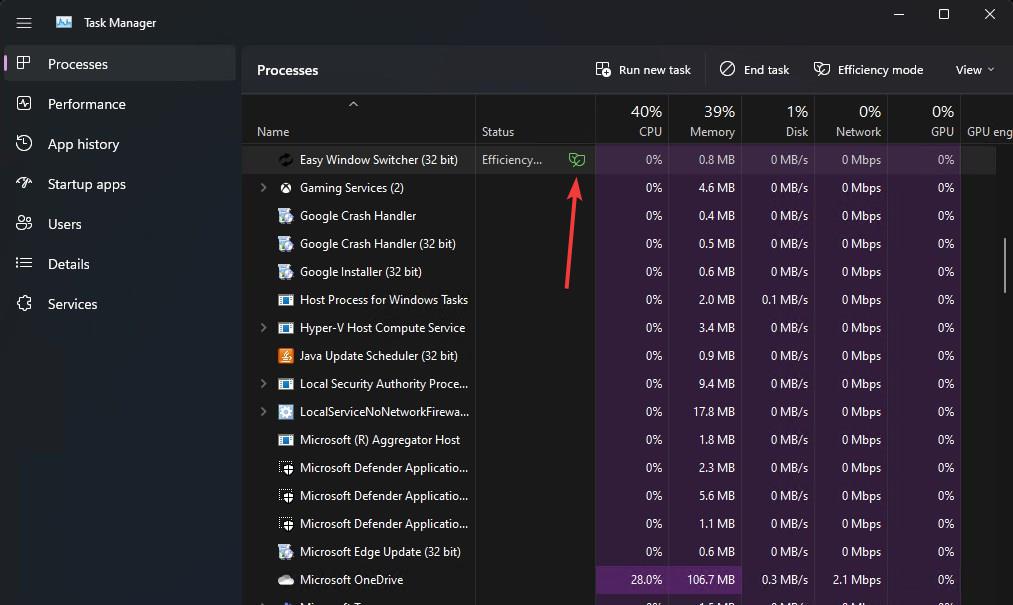Click the green efficiency leaf icon
The height and width of the screenshot is (605, 1013).
tap(576, 160)
